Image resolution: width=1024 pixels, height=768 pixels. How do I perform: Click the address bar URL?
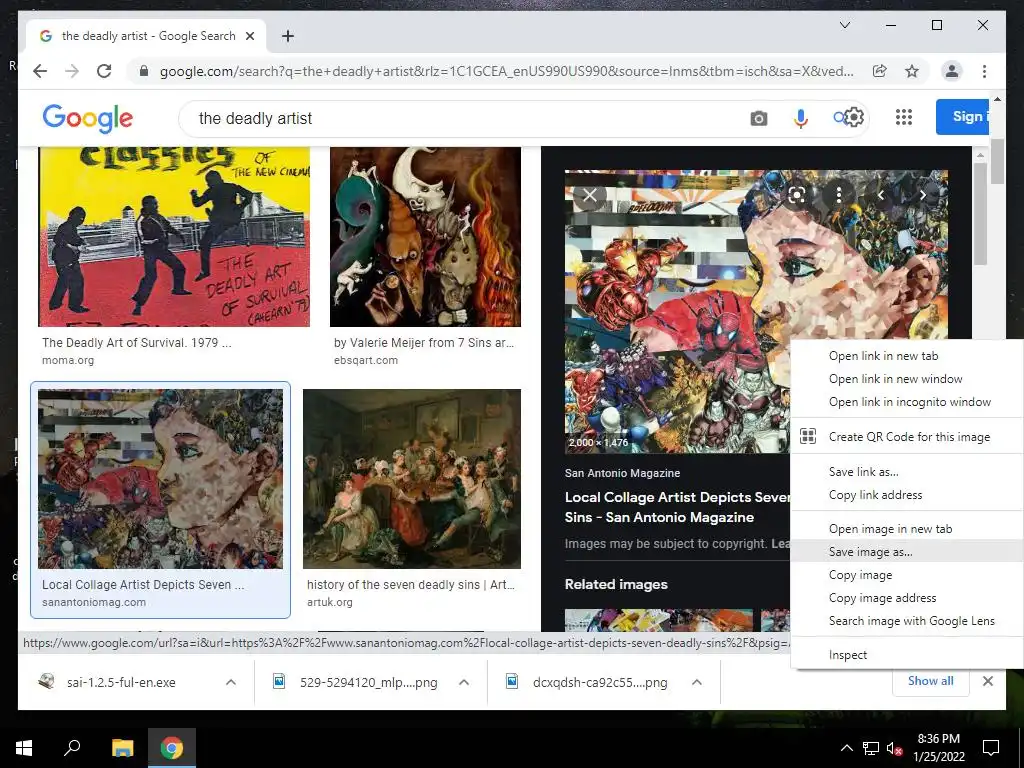coord(506,71)
